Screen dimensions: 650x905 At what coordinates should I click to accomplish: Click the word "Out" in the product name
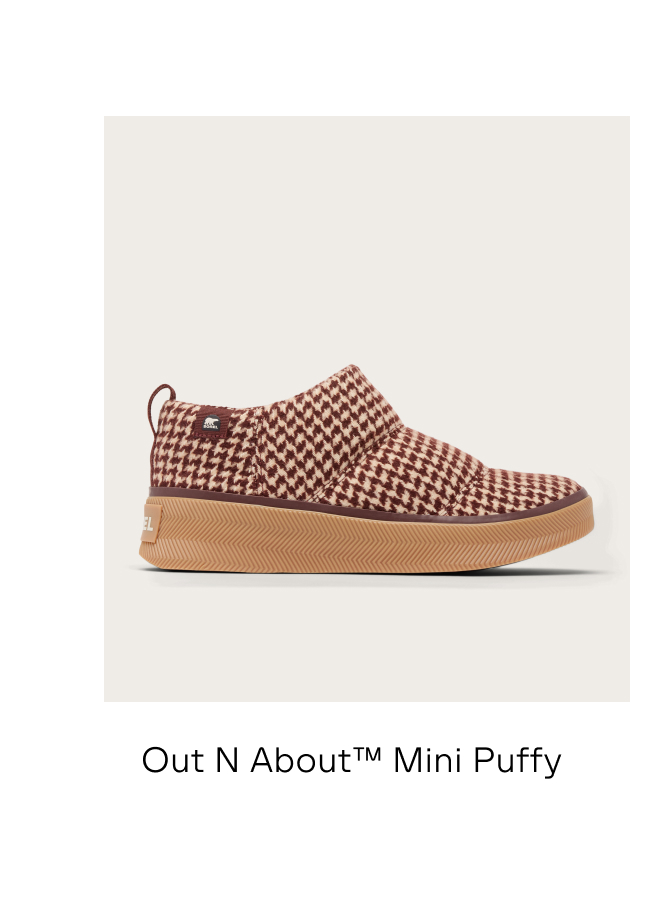click(168, 761)
